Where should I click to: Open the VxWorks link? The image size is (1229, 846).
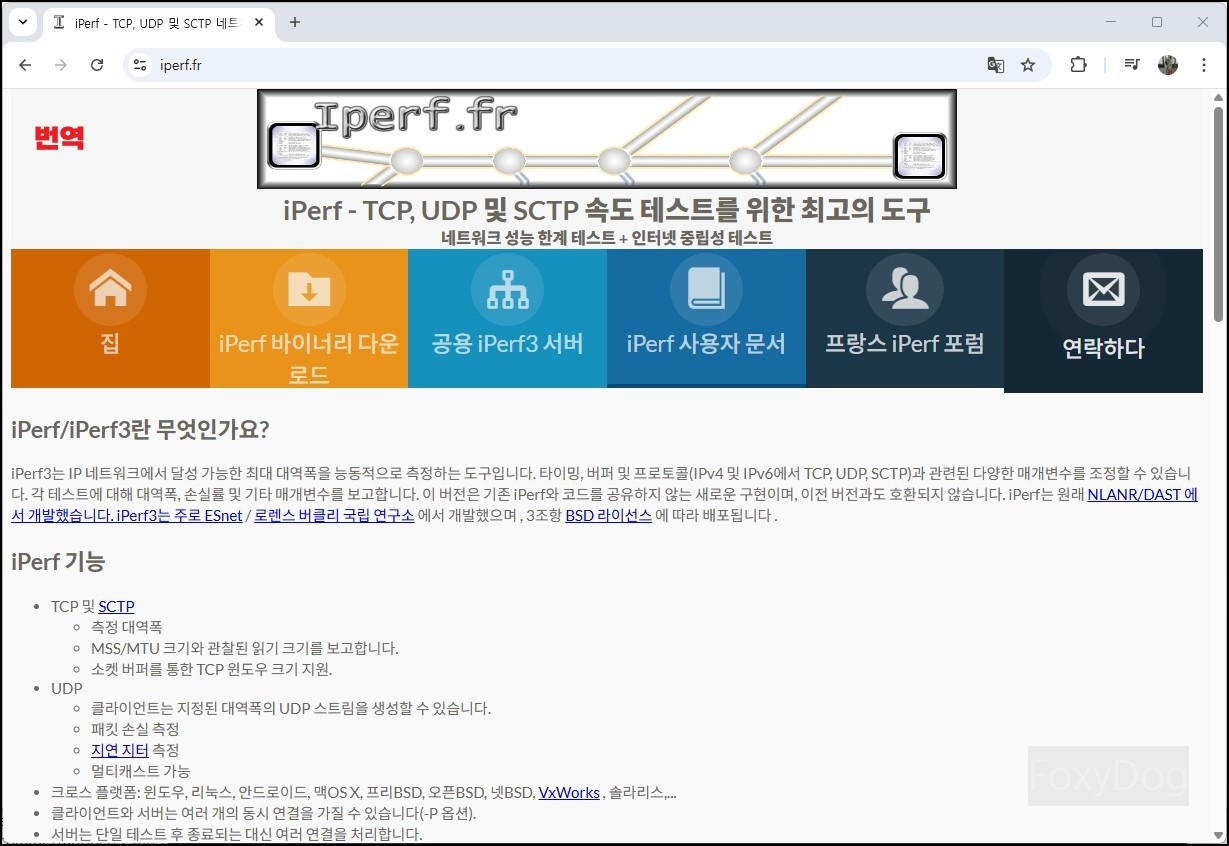tap(569, 792)
